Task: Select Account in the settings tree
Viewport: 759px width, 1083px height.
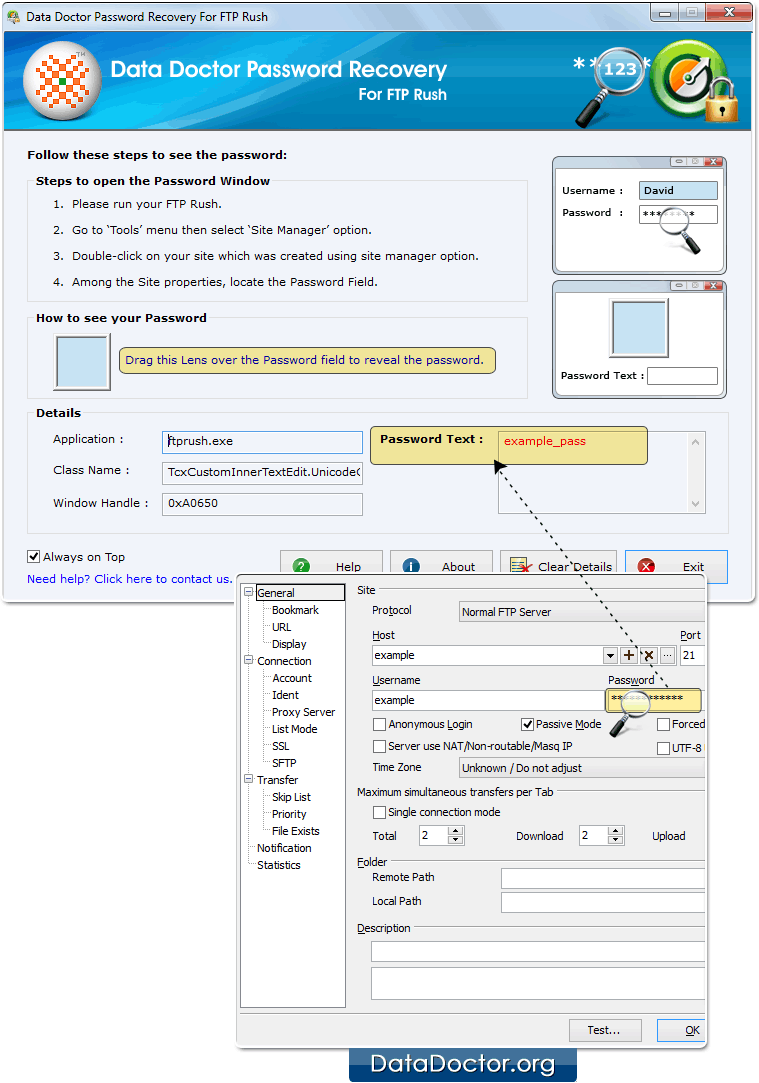Action: pos(291,678)
